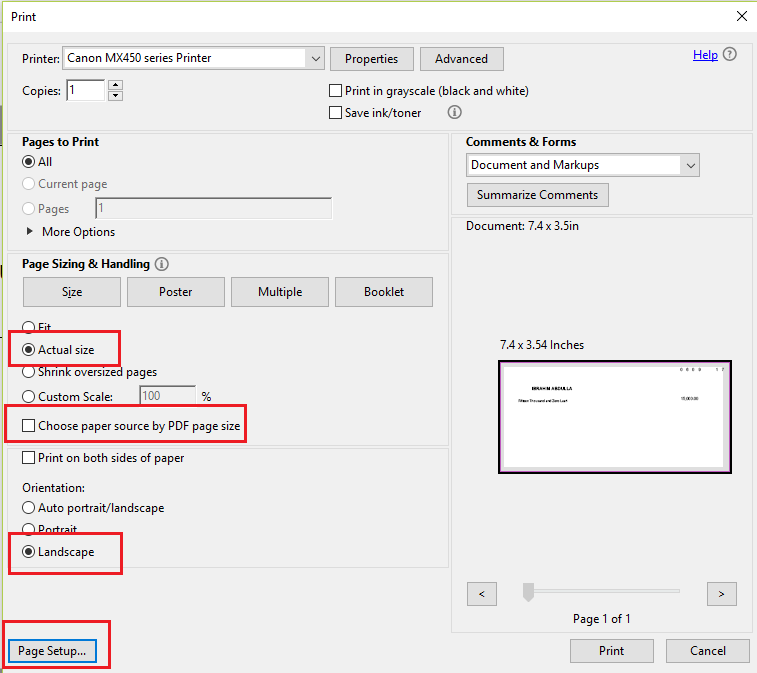
Task: Open the Page Setup dialog
Action: [x=52, y=651]
